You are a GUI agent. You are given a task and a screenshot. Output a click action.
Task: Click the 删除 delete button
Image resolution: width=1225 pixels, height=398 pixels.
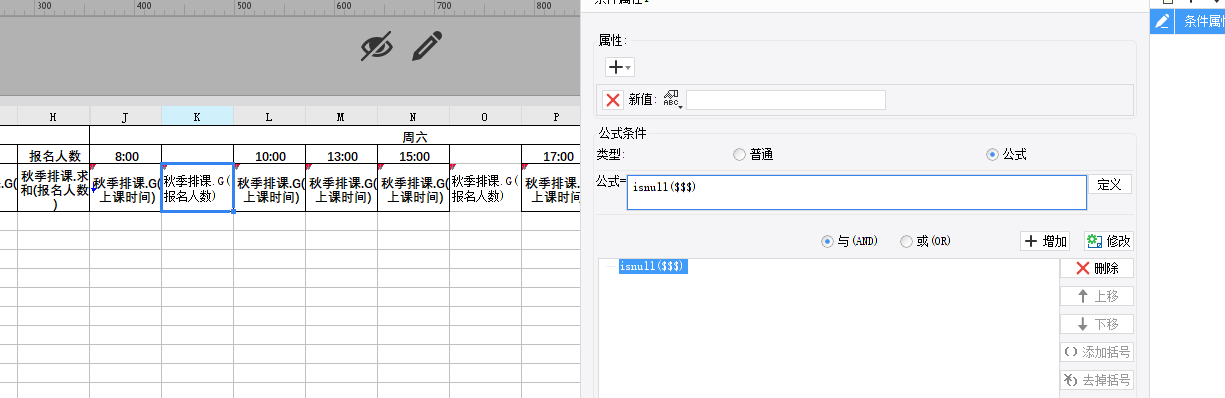1096,268
